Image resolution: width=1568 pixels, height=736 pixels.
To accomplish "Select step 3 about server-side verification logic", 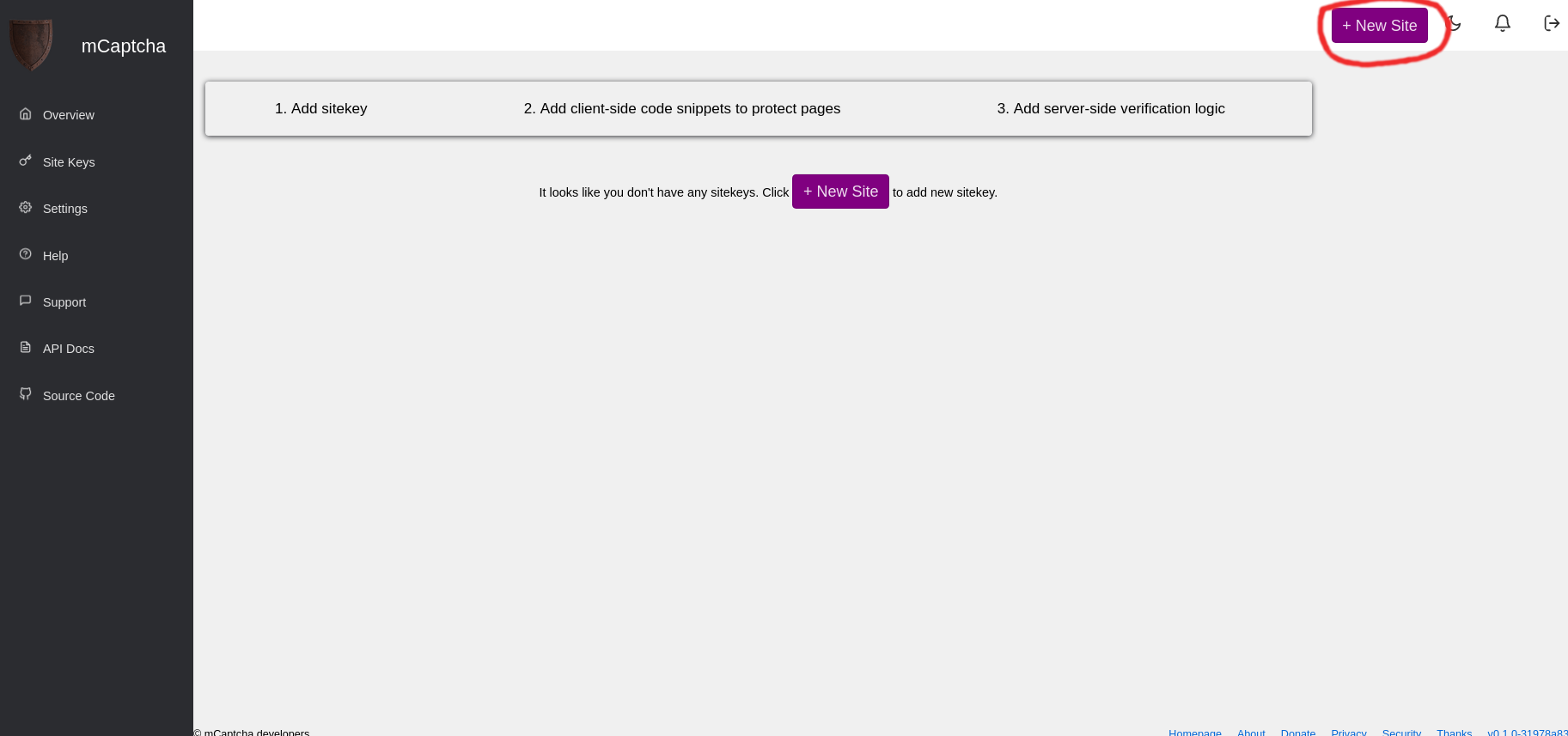I will 1111,108.
